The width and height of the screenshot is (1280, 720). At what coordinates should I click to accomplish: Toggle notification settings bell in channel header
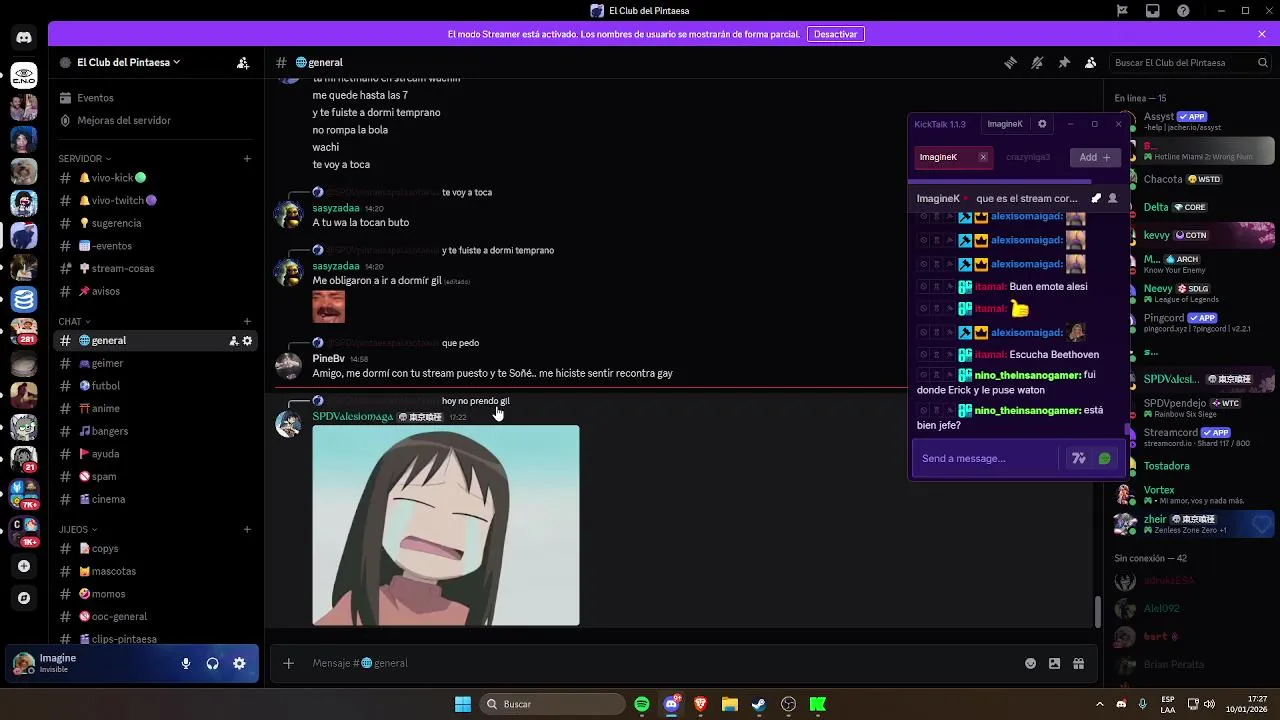pos(1037,62)
